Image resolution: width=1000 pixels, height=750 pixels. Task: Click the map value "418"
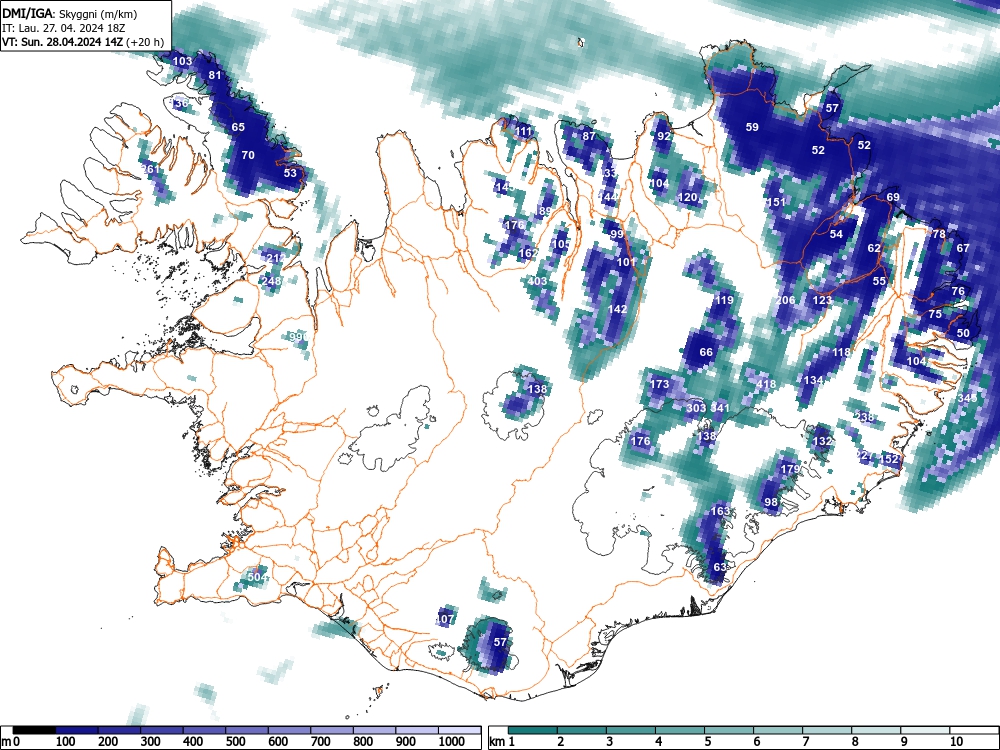766,384
